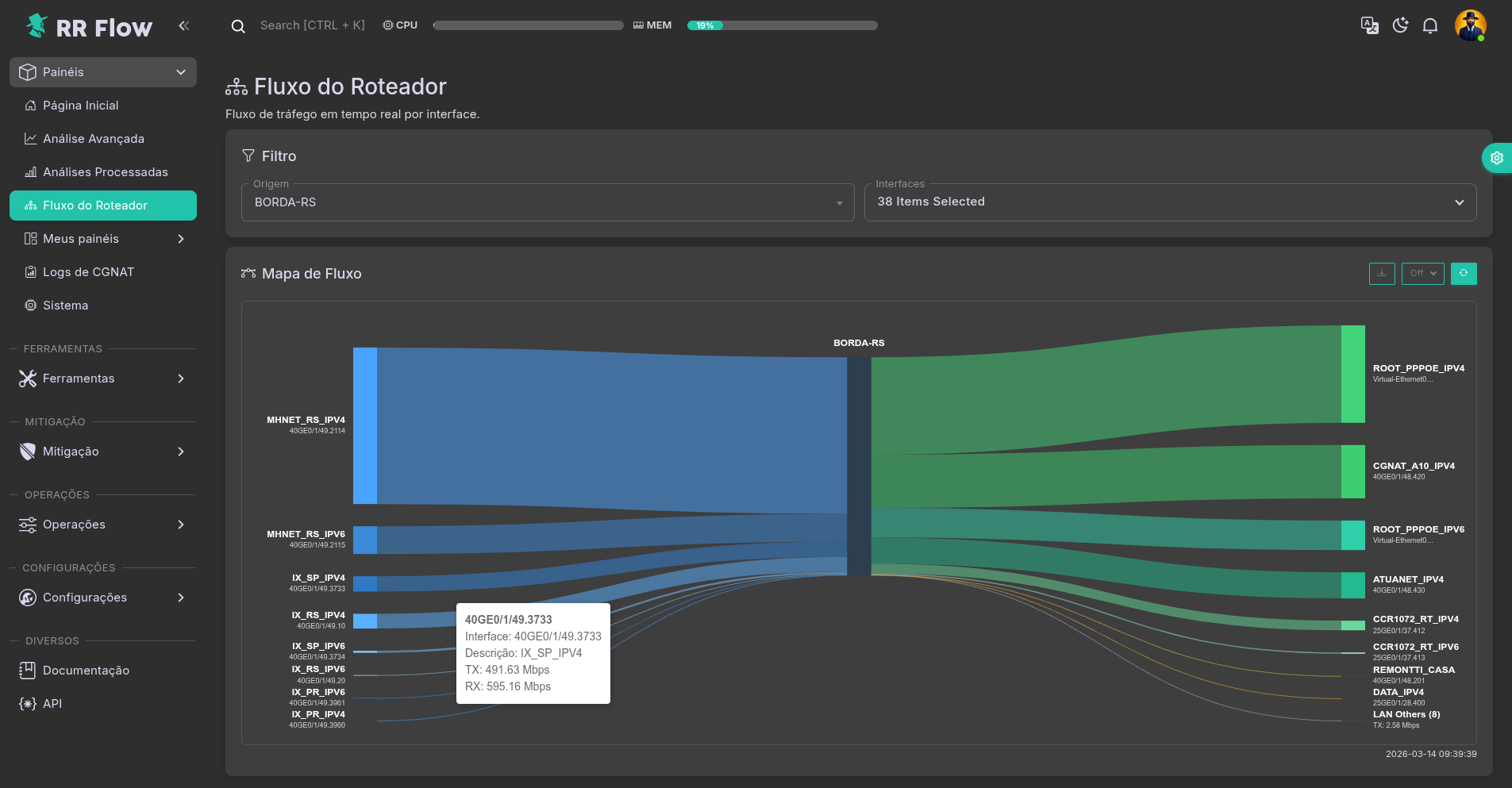The width and height of the screenshot is (1512, 788).
Task: Open the language translation switcher
Action: pos(1369,25)
